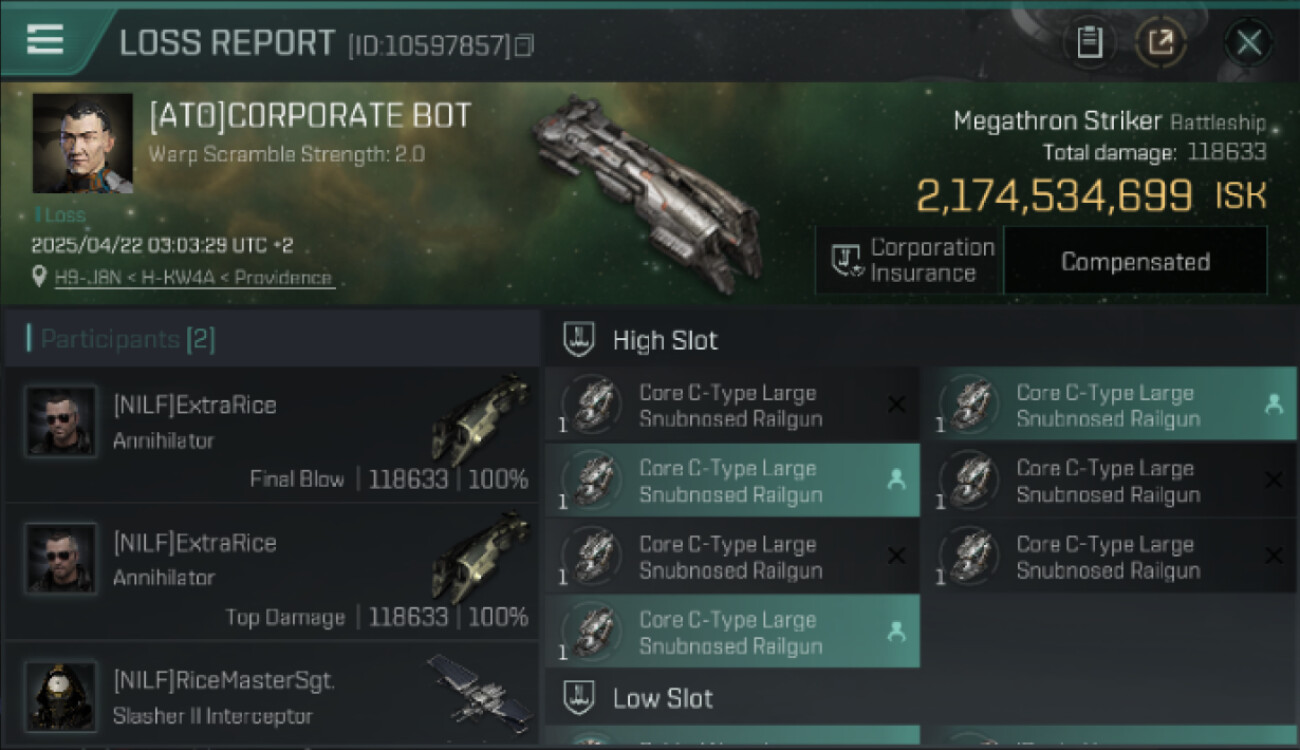Copy the loss report ID
The height and width of the screenshot is (750, 1300).
(x=524, y=46)
